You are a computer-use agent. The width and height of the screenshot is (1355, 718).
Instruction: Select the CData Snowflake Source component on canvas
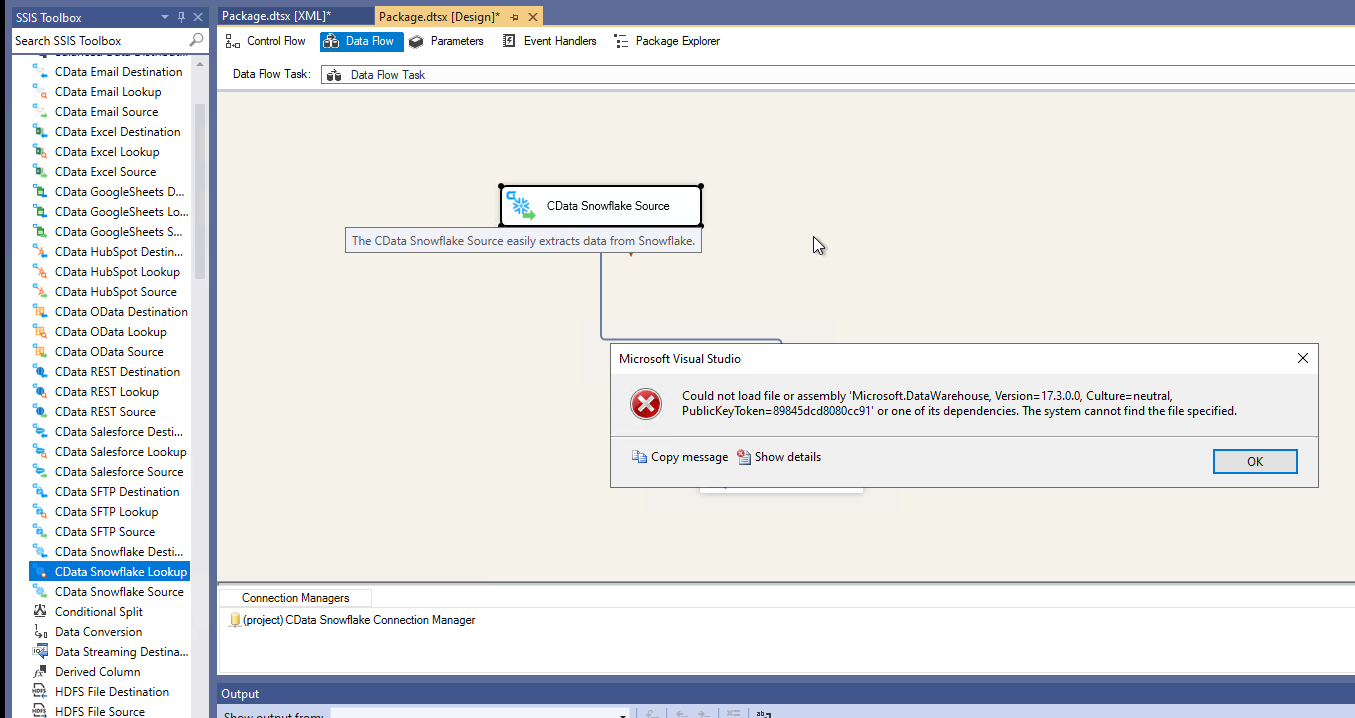click(x=601, y=206)
